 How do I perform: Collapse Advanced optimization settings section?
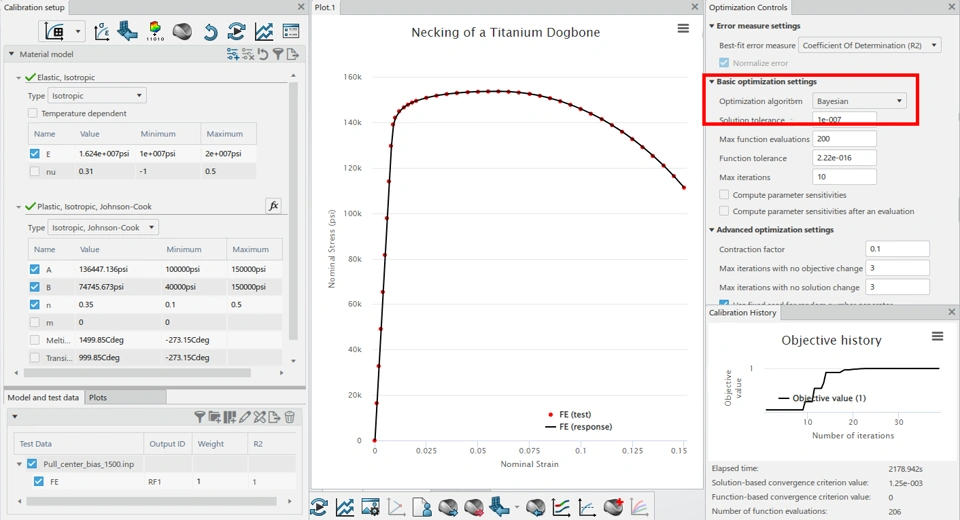tap(712, 230)
